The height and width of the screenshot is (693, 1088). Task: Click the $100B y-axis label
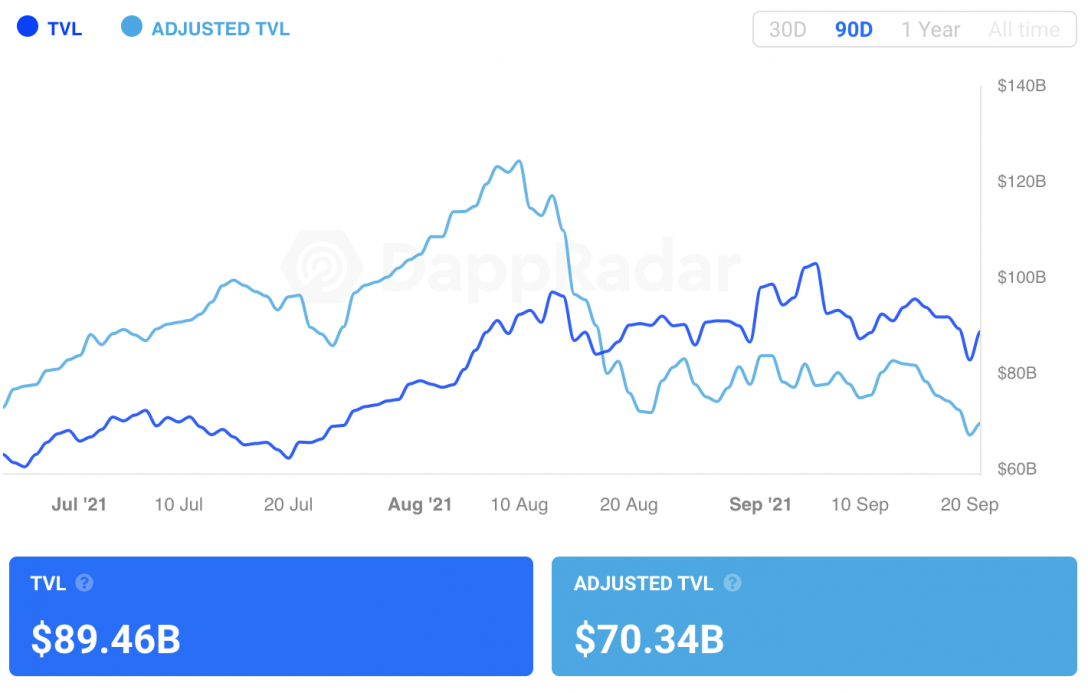coord(1021,277)
